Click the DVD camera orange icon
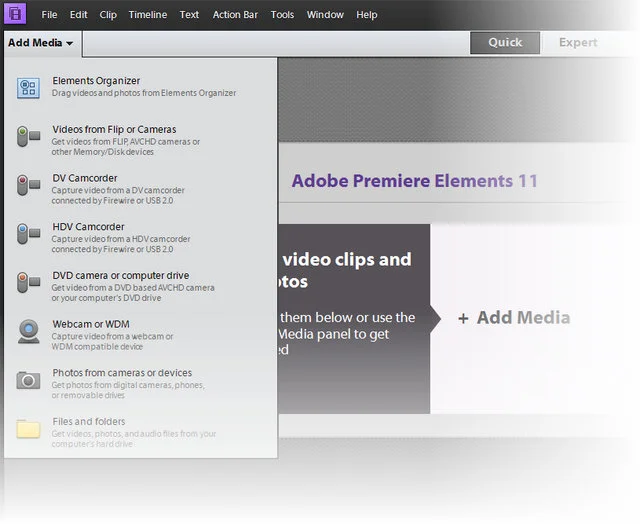The width and height of the screenshot is (640, 524). point(28,282)
